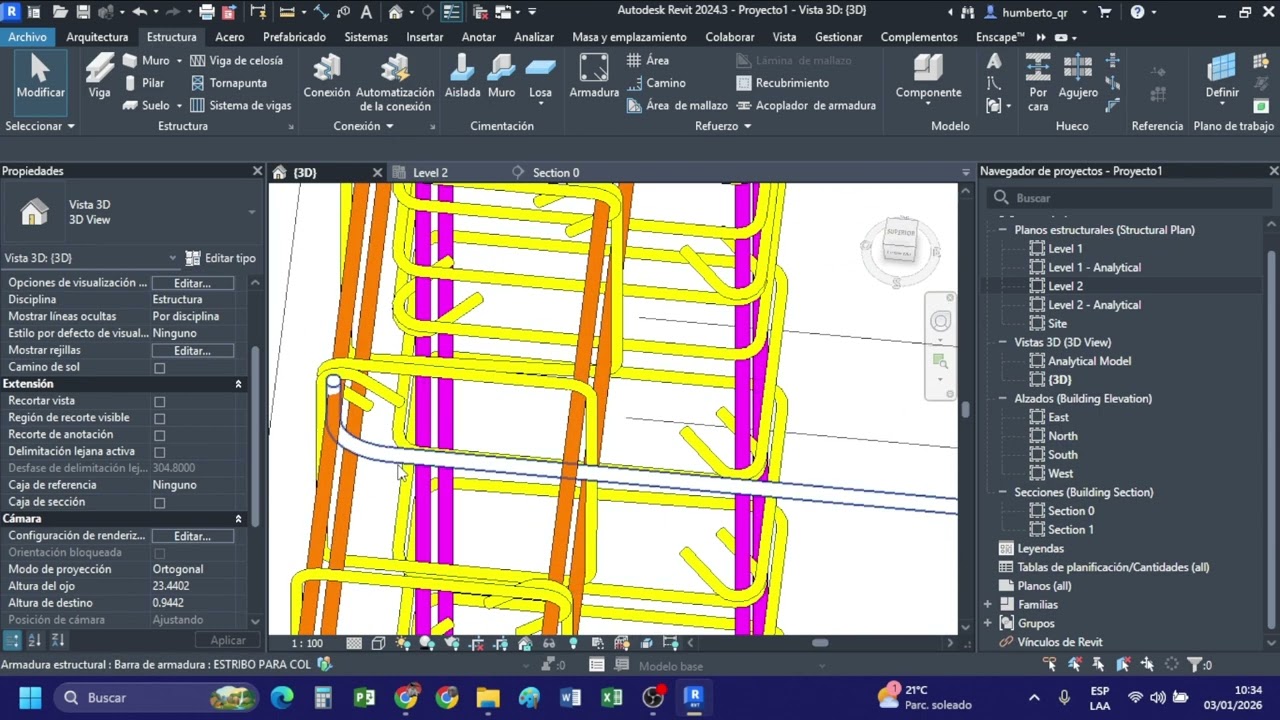Open the Arquitectura ribbon tab
1280x720 pixels.
tap(97, 37)
